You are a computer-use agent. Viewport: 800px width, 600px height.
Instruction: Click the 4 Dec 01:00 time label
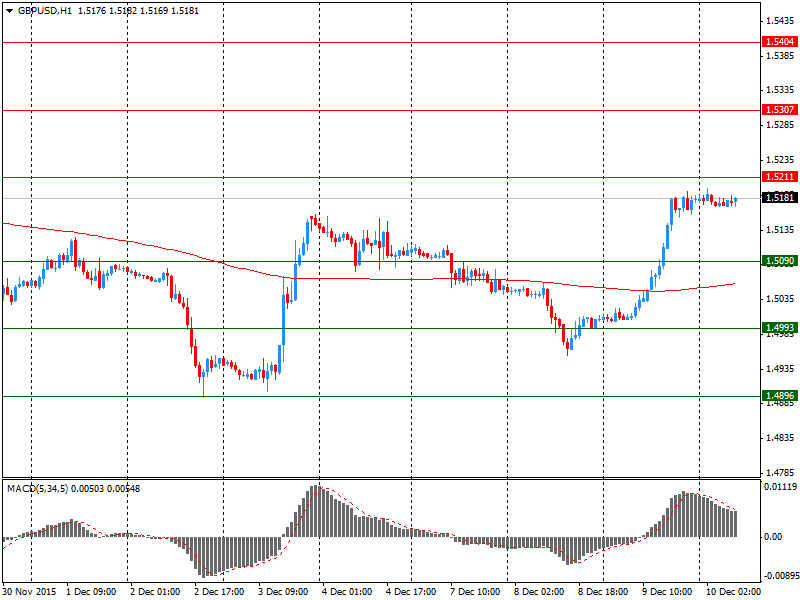[347, 592]
